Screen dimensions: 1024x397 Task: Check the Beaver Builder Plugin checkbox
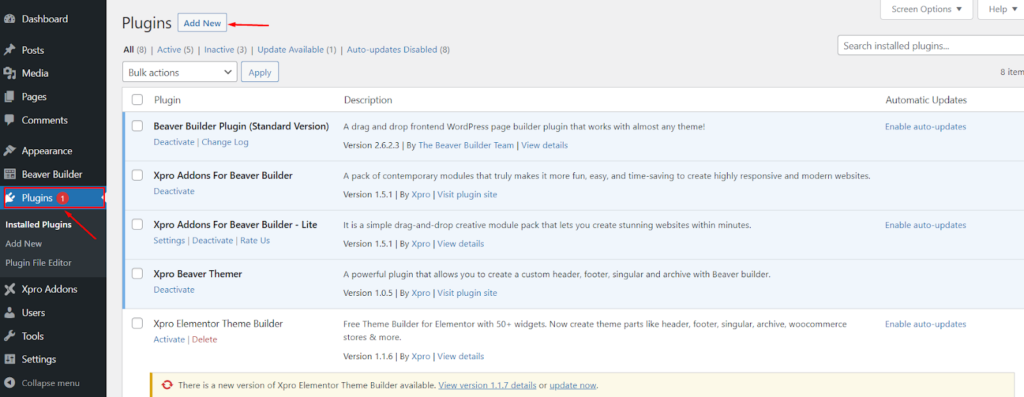[137, 126]
